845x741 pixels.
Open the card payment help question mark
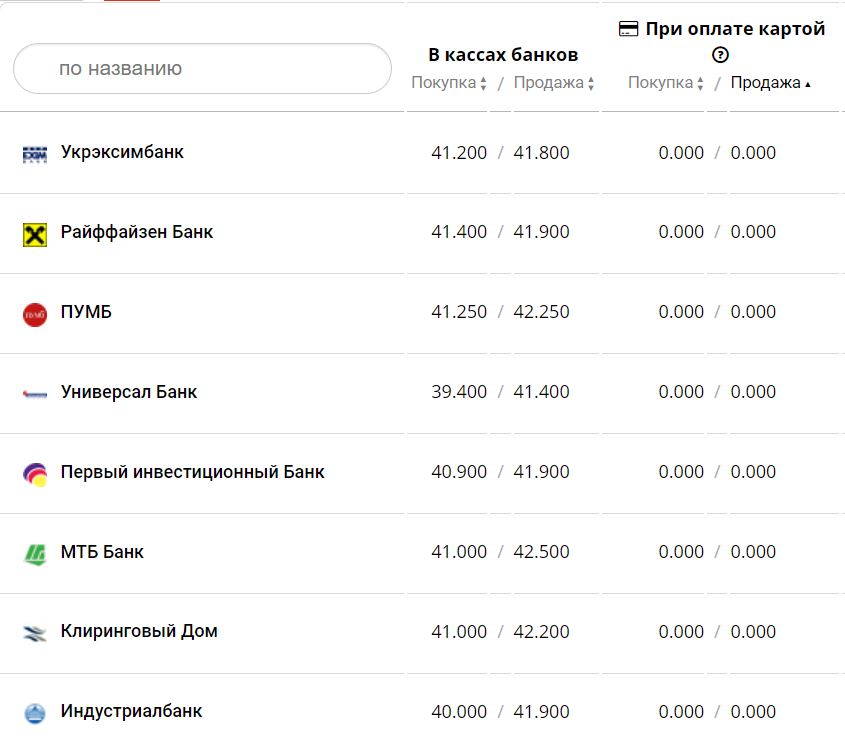[720, 56]
